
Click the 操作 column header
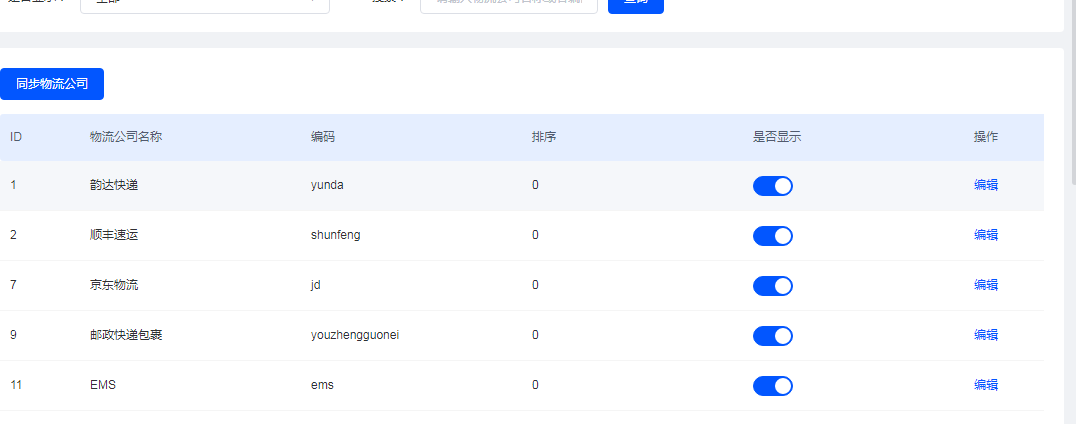click(x=986, y=137)
